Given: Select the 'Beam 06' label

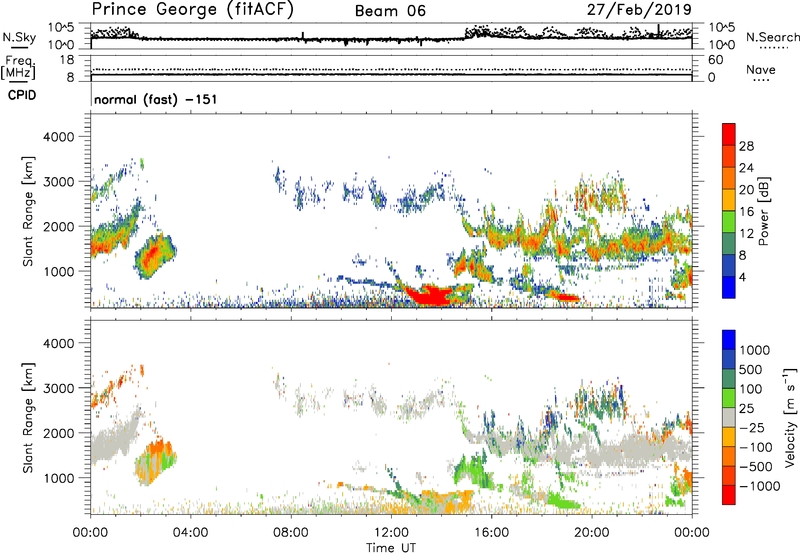Looking at the screenshot, I should point(390,11).
